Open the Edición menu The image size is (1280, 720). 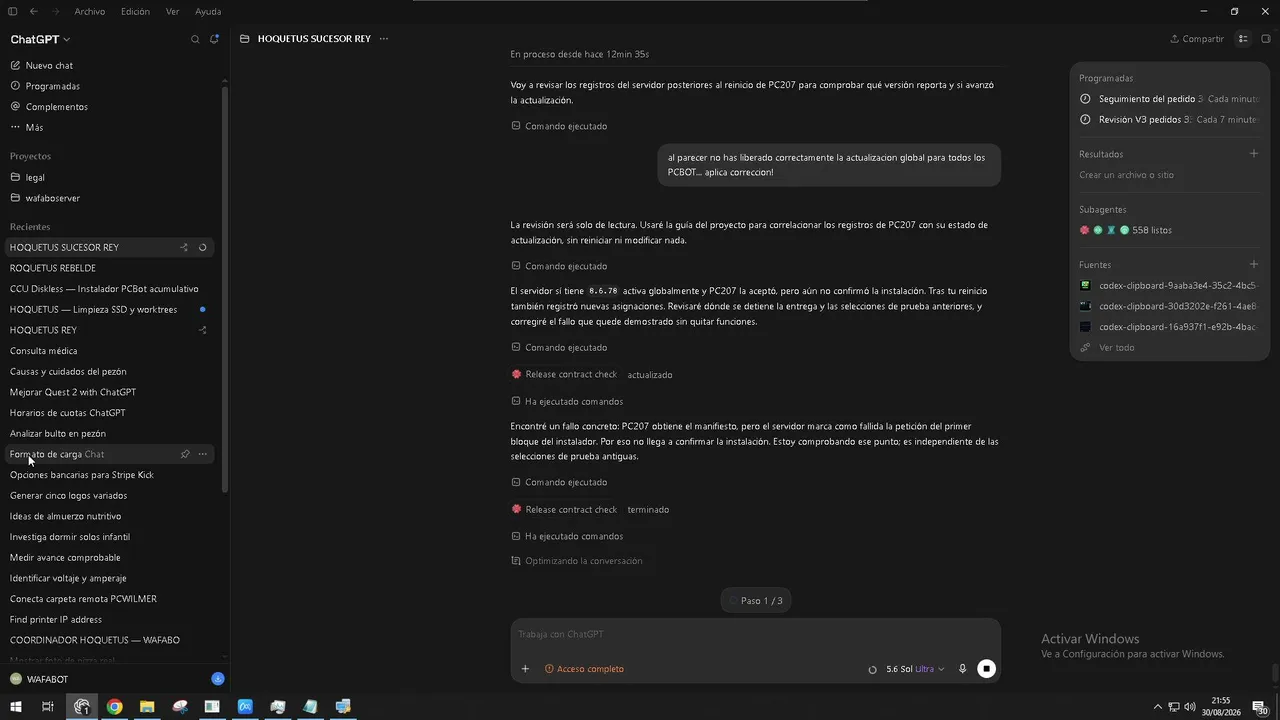tap(135, 12)
